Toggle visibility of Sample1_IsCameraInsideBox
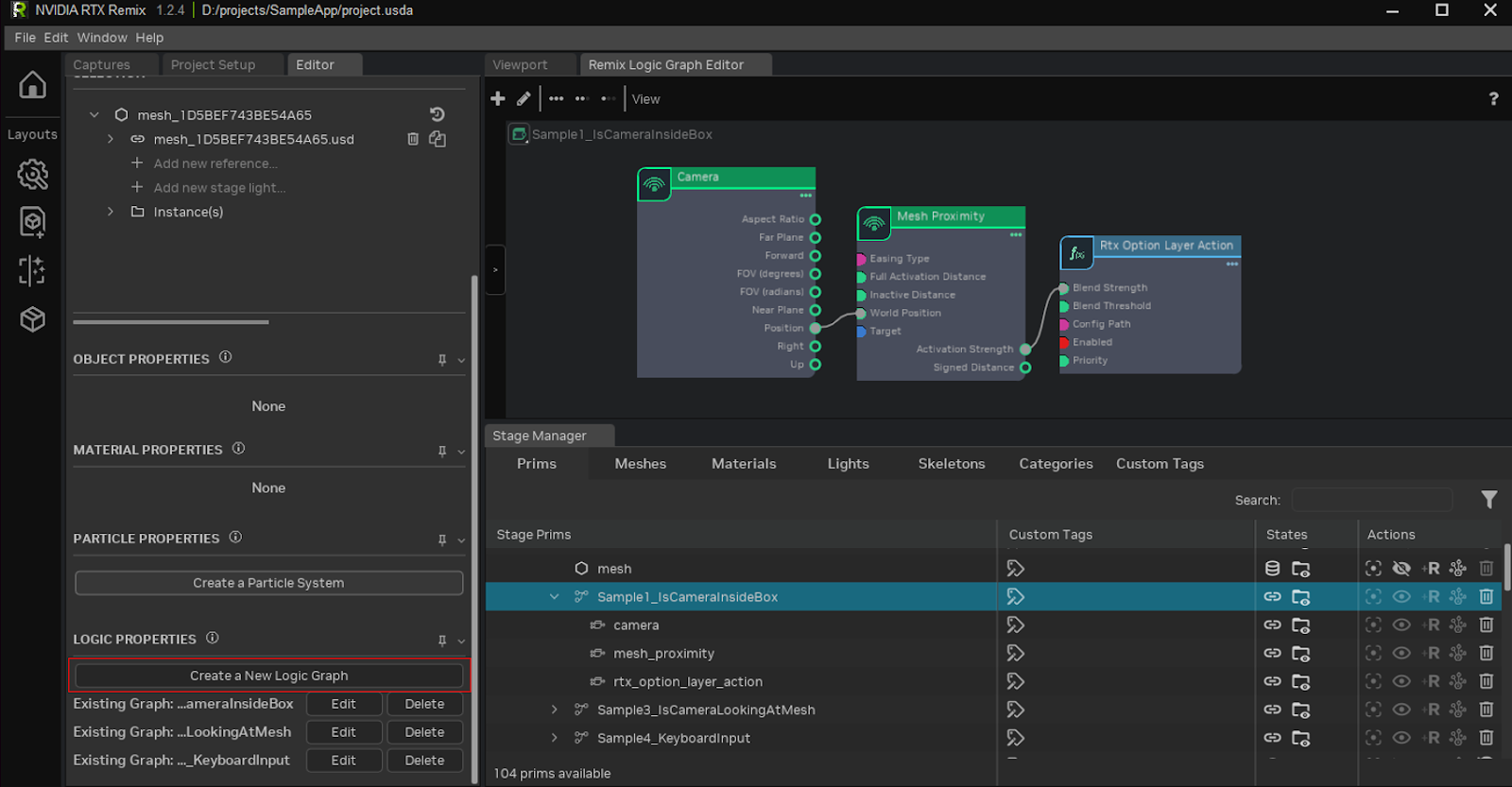 (1401, 596)
